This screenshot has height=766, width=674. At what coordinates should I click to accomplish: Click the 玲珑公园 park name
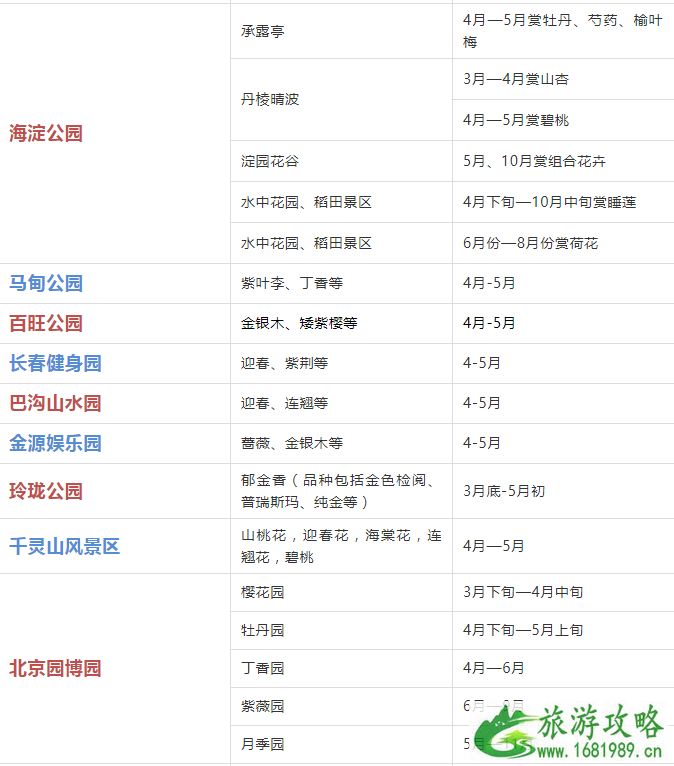pos(46,491)
